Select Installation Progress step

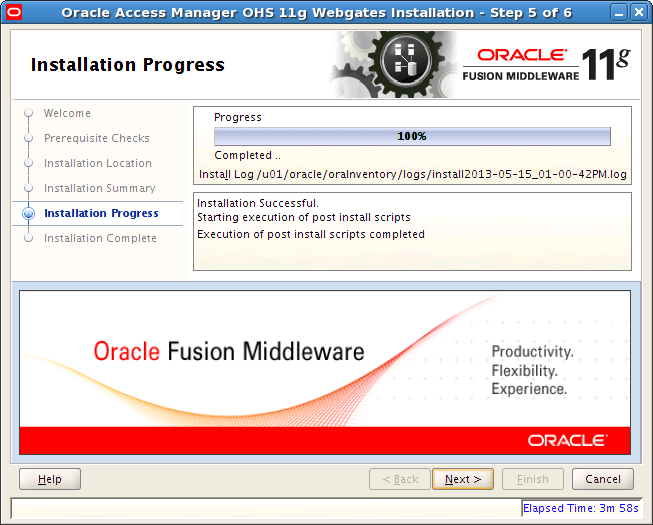point(101,213)
